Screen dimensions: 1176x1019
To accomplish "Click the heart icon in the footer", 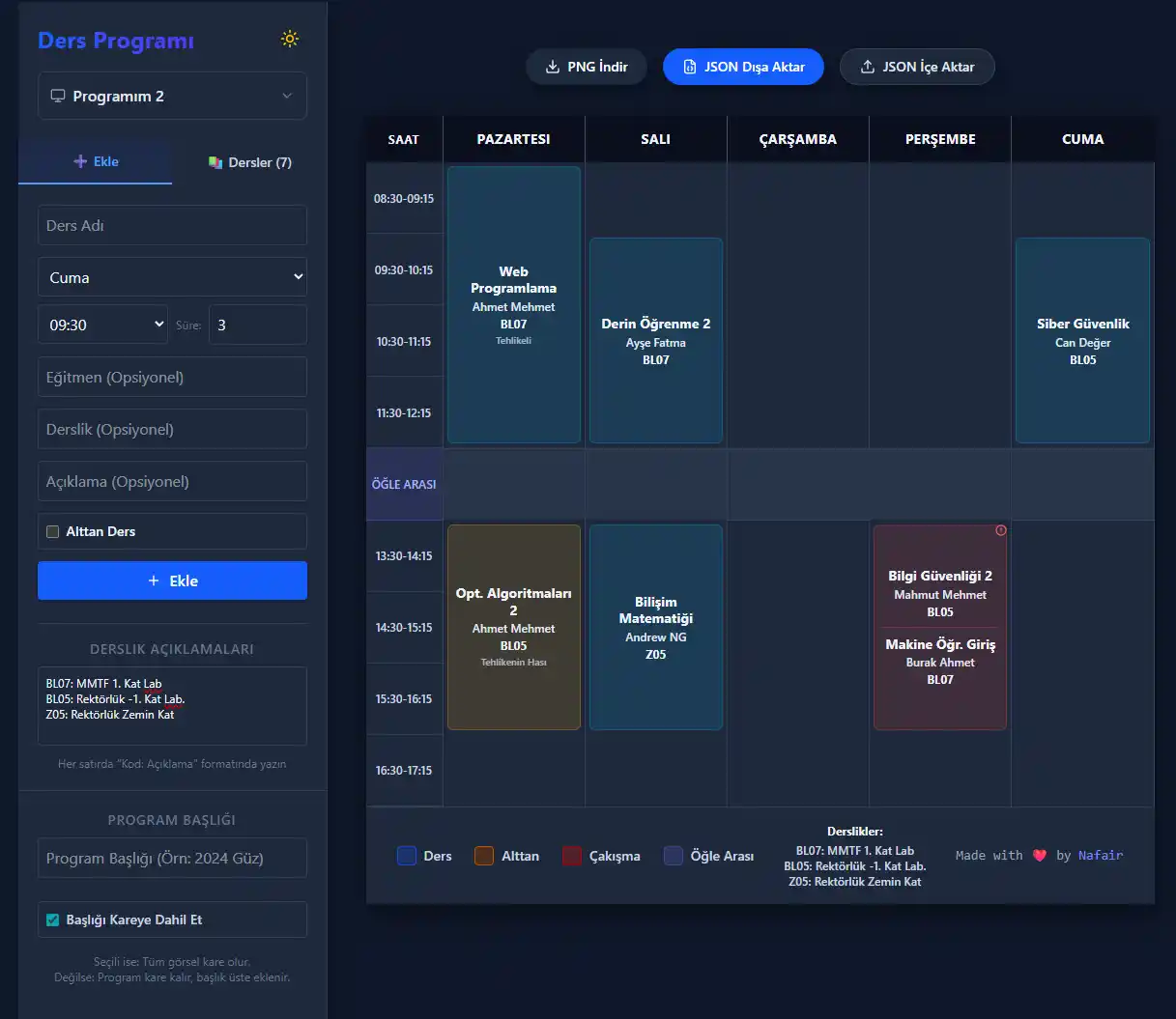I will pyautogui.click(x=1040, y=855).
